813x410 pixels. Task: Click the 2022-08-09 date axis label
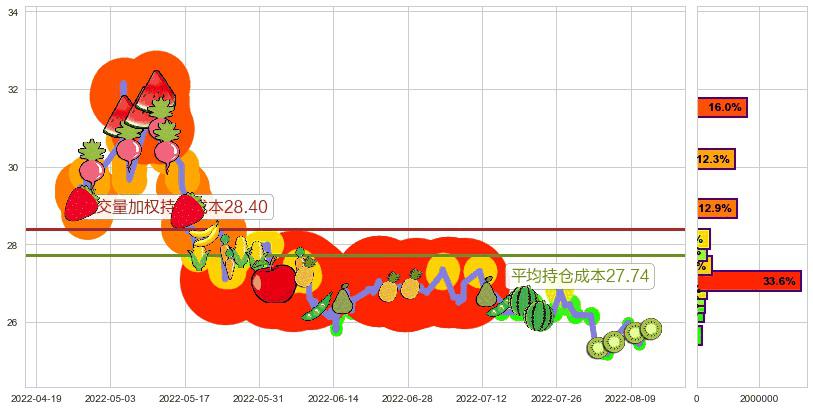coord(629,398)
